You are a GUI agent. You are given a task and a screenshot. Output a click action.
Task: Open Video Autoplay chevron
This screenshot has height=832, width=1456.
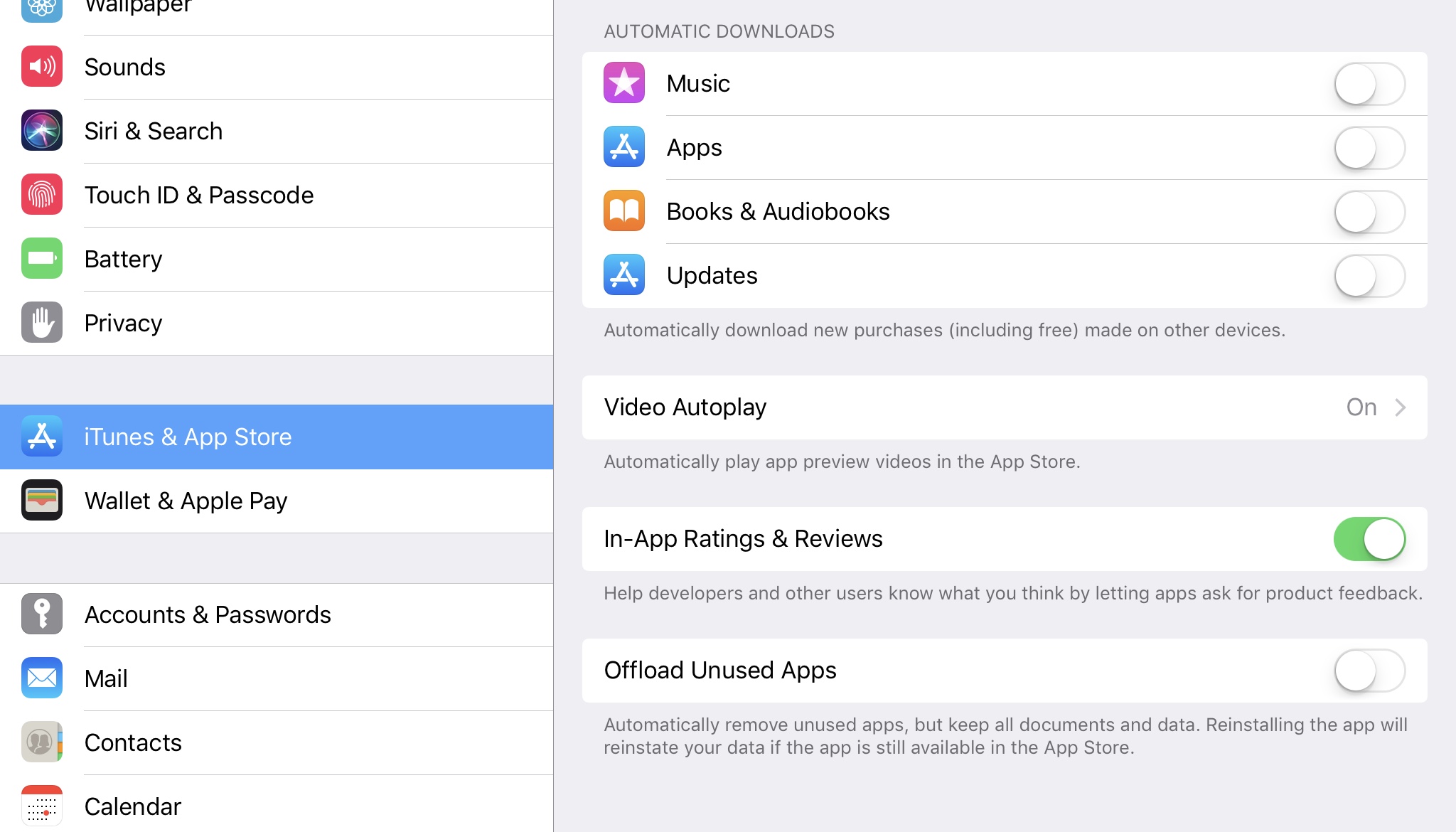pyautogui.click(x=1400, y=407)
